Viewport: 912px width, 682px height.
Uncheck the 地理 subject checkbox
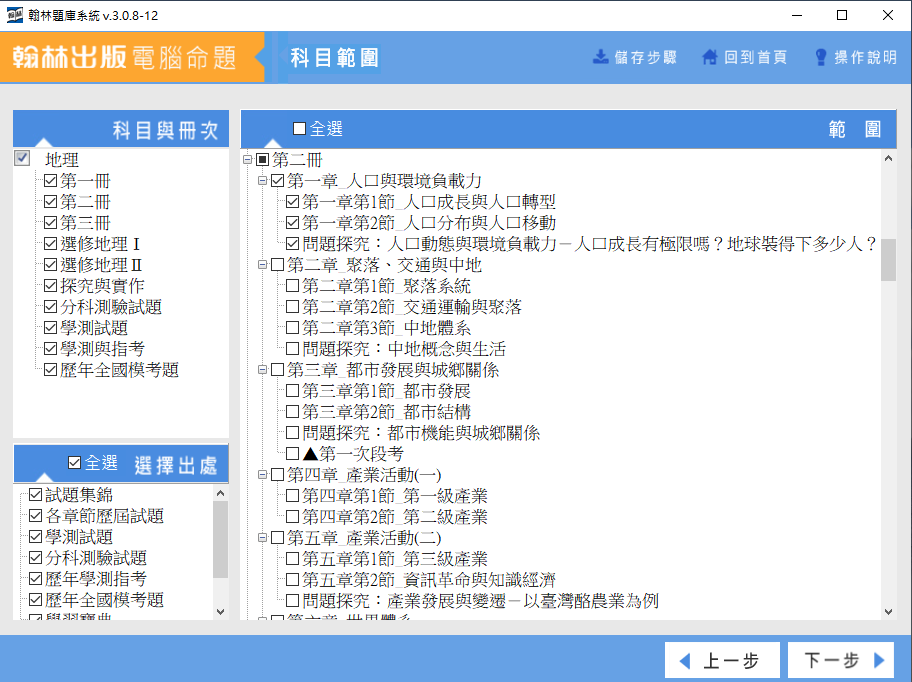tap(22, 158)
